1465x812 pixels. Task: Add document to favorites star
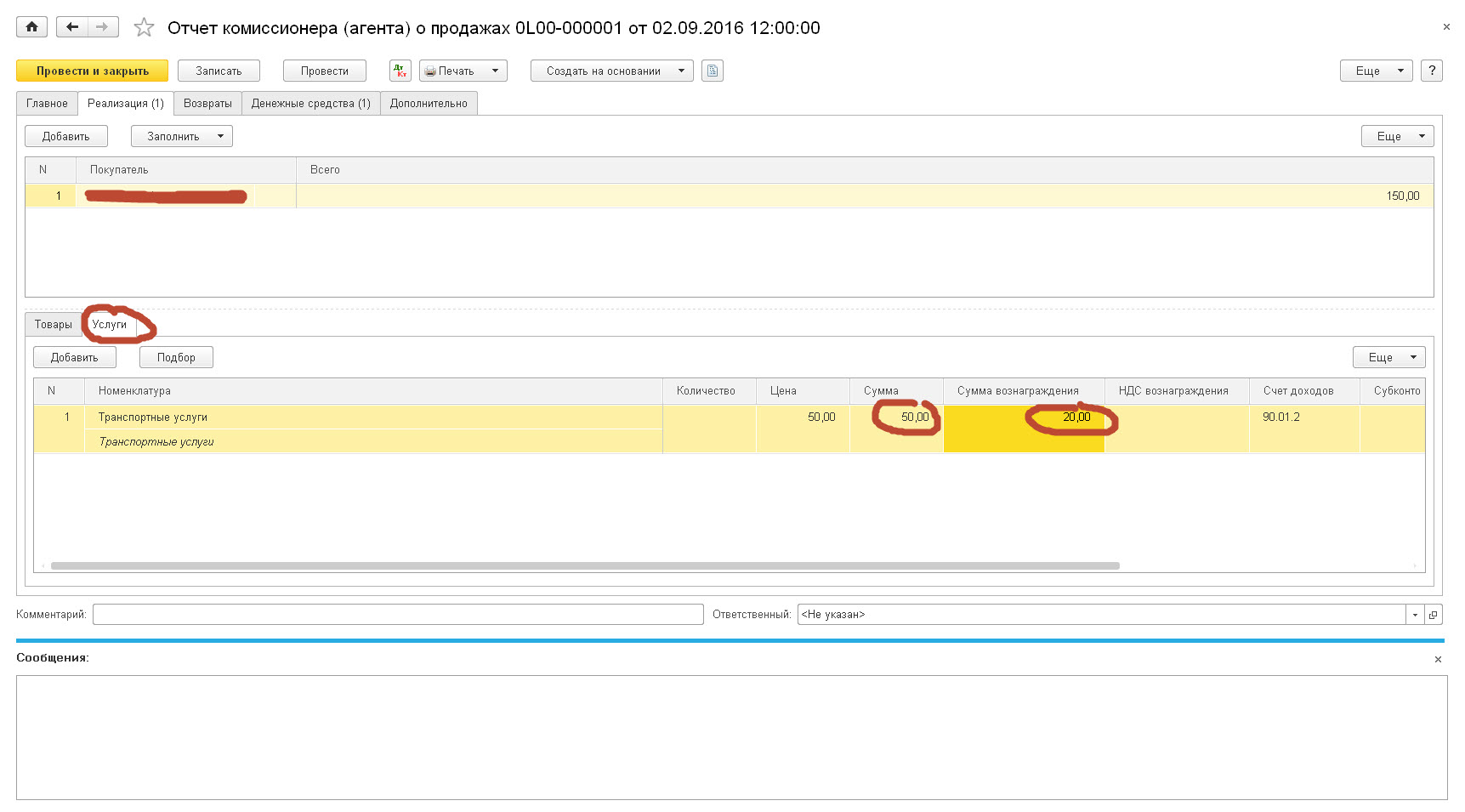click(144, 28)
